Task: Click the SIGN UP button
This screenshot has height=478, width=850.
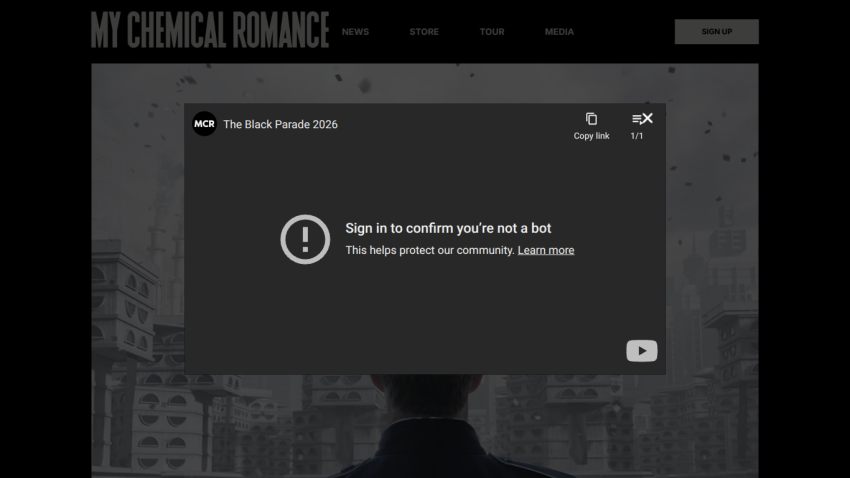Action: [x=716, y=31]
